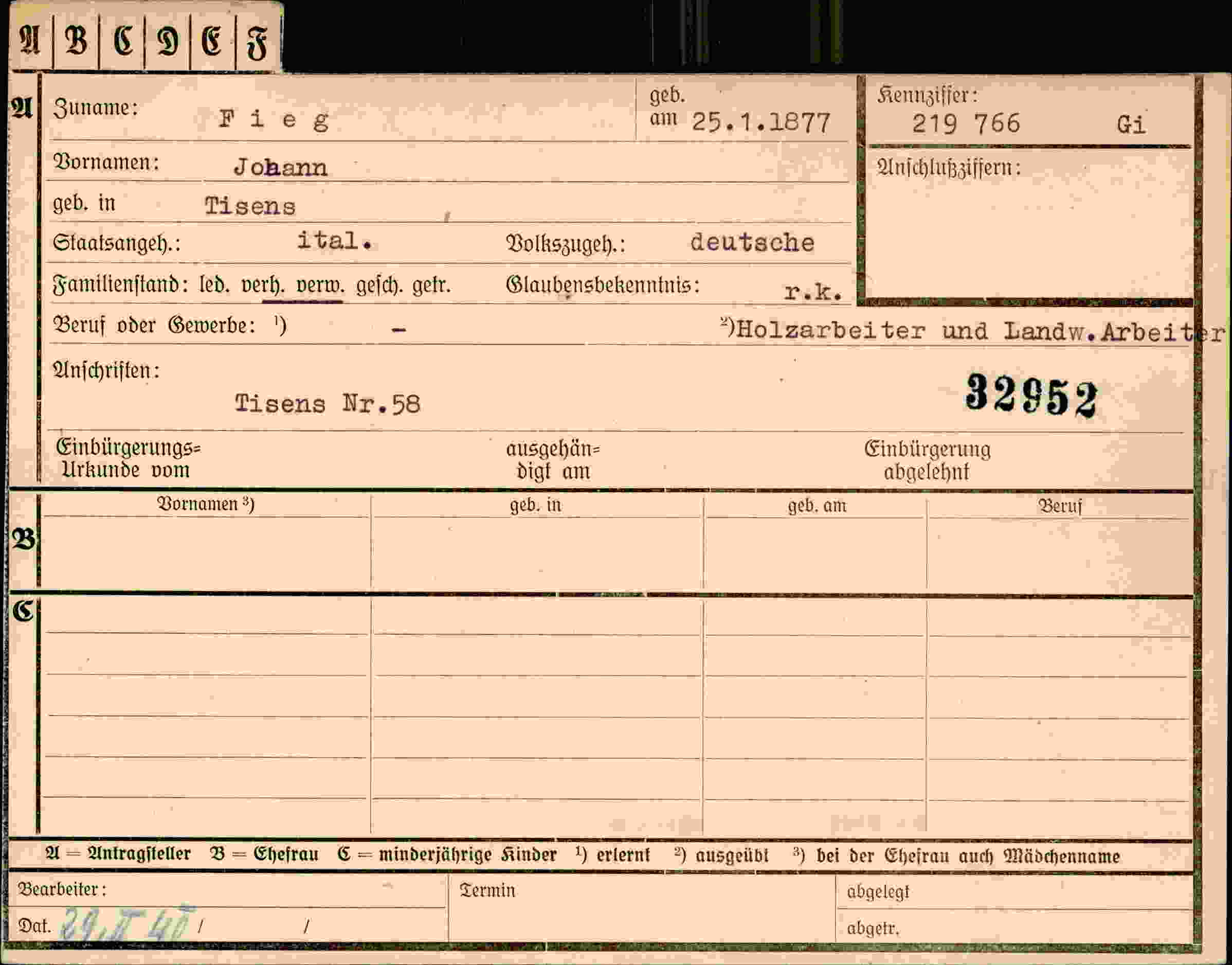Click index tab letter A at top
Viewport: 1232px width, 965px height.
pos(30,41)
